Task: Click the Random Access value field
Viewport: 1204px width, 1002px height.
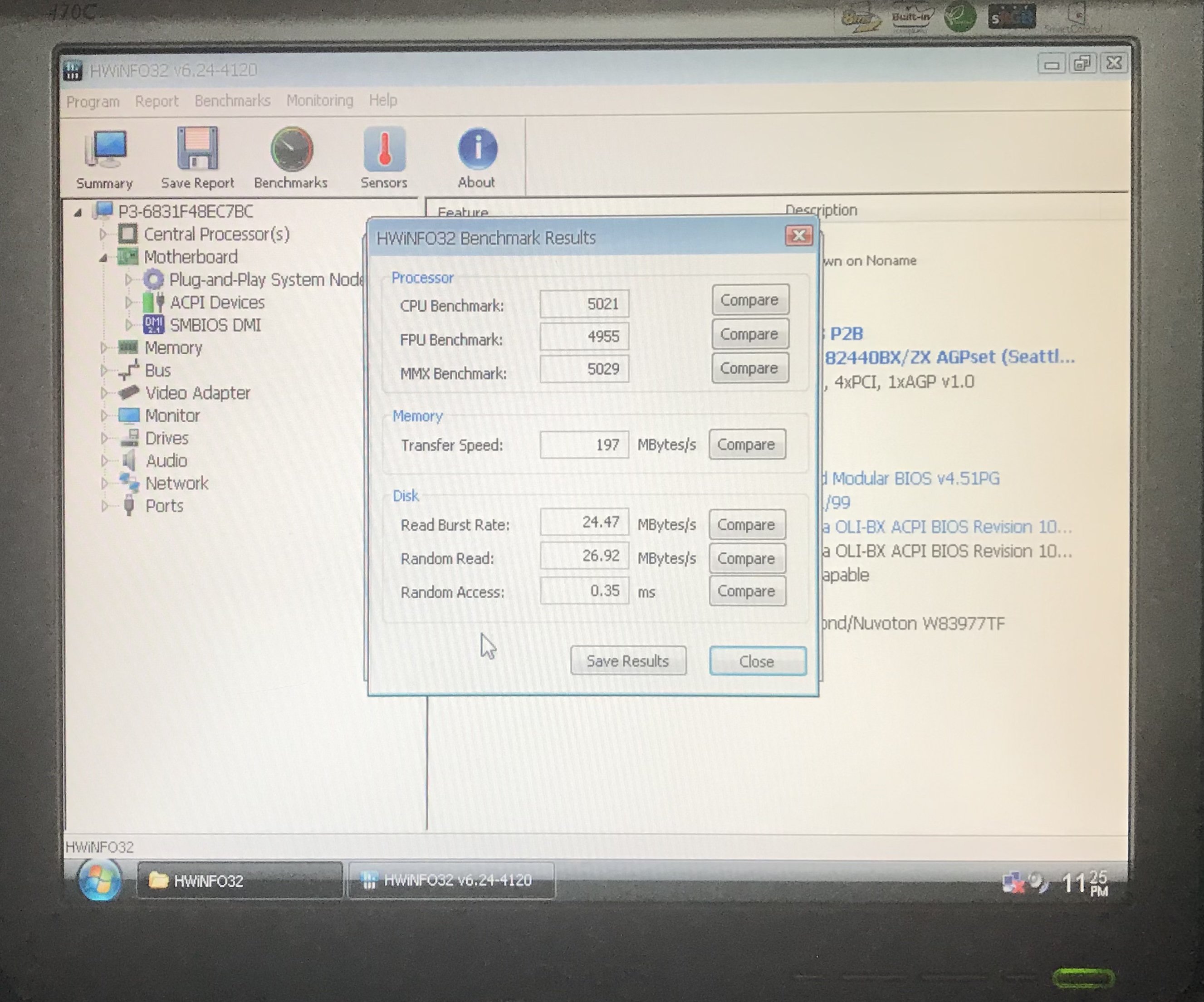Action: pyautogui.click(x=584, y=591)
